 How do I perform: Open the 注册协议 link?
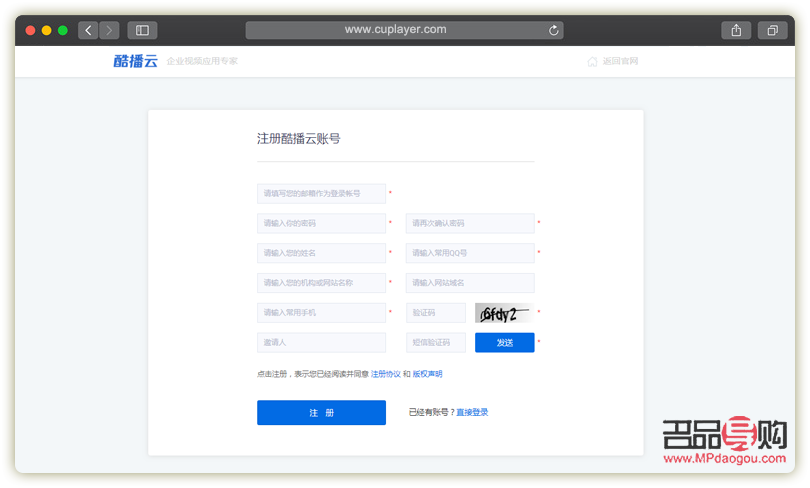click(385, 374)
